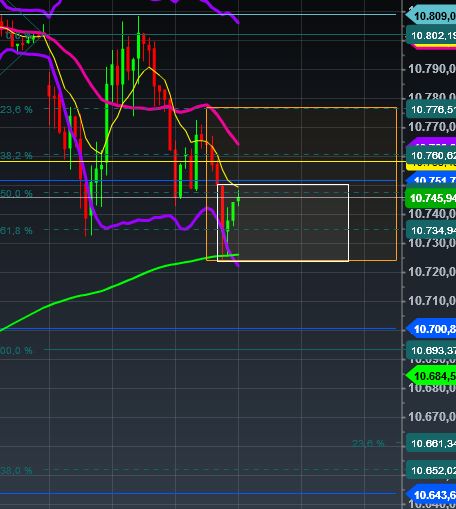Click the 23,6 % Fibonacci label near 10.776
The image size is (456, 509).
pyautogui.click(x=16, y=109)
